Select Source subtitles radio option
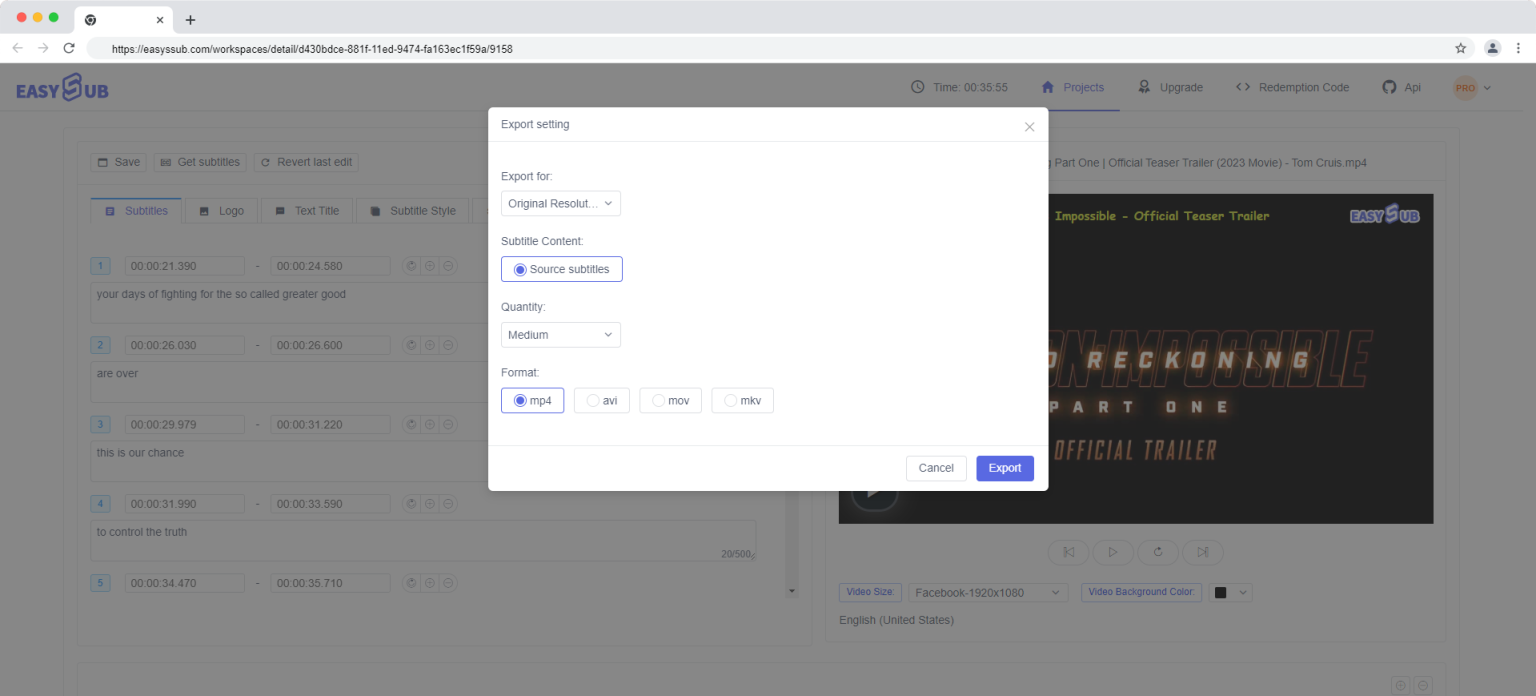 [x=561, y=270]
